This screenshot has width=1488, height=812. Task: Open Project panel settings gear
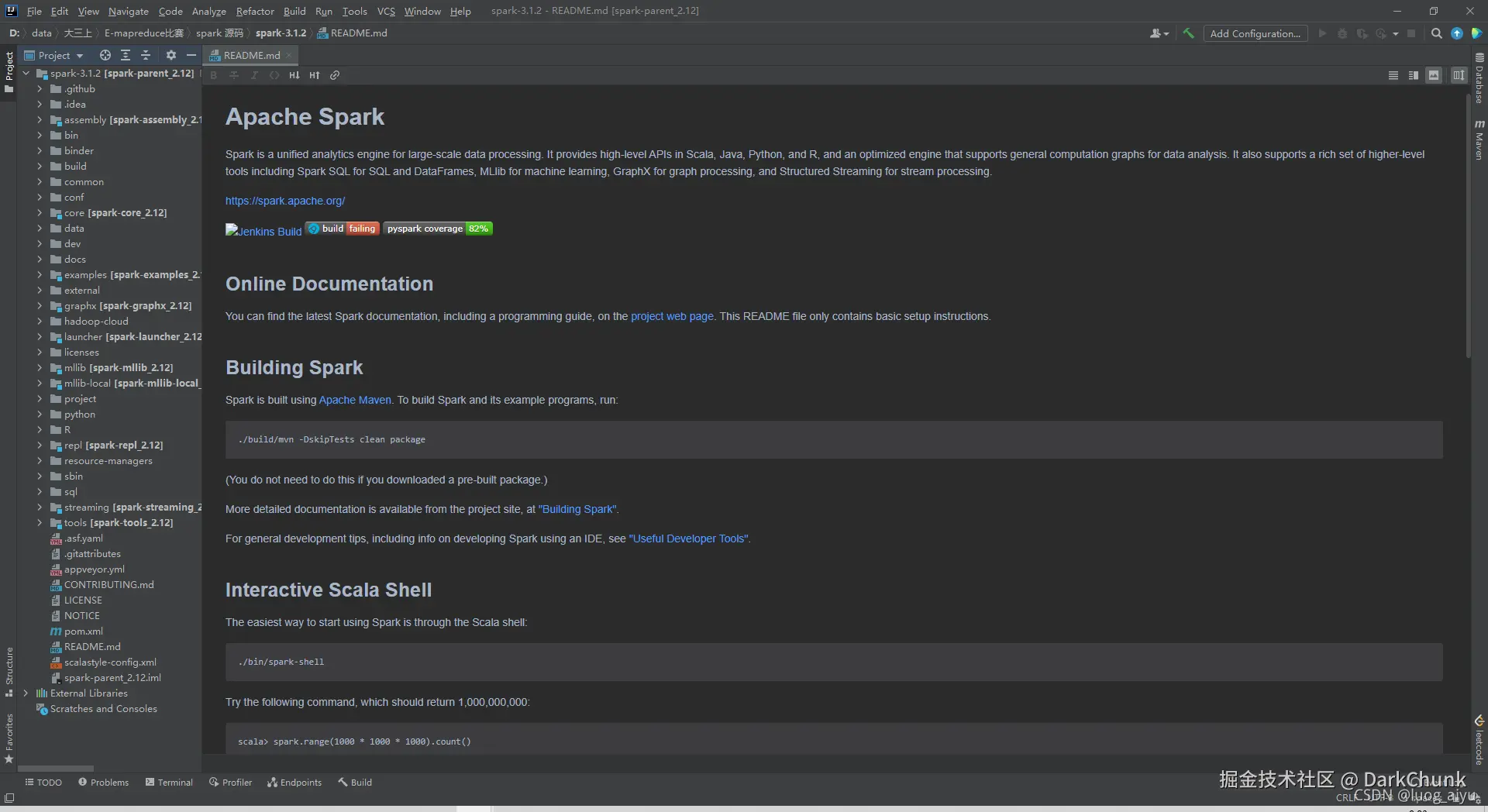[171, 55]
